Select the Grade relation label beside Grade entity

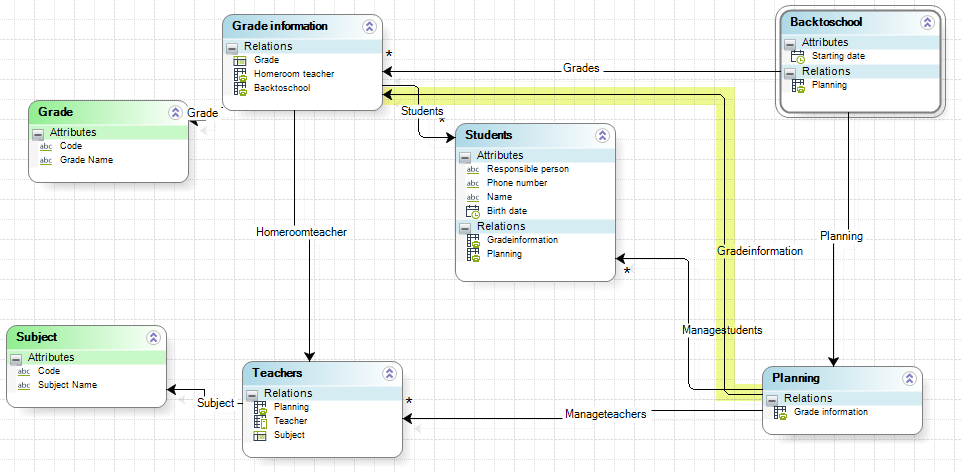click(202, 113)
